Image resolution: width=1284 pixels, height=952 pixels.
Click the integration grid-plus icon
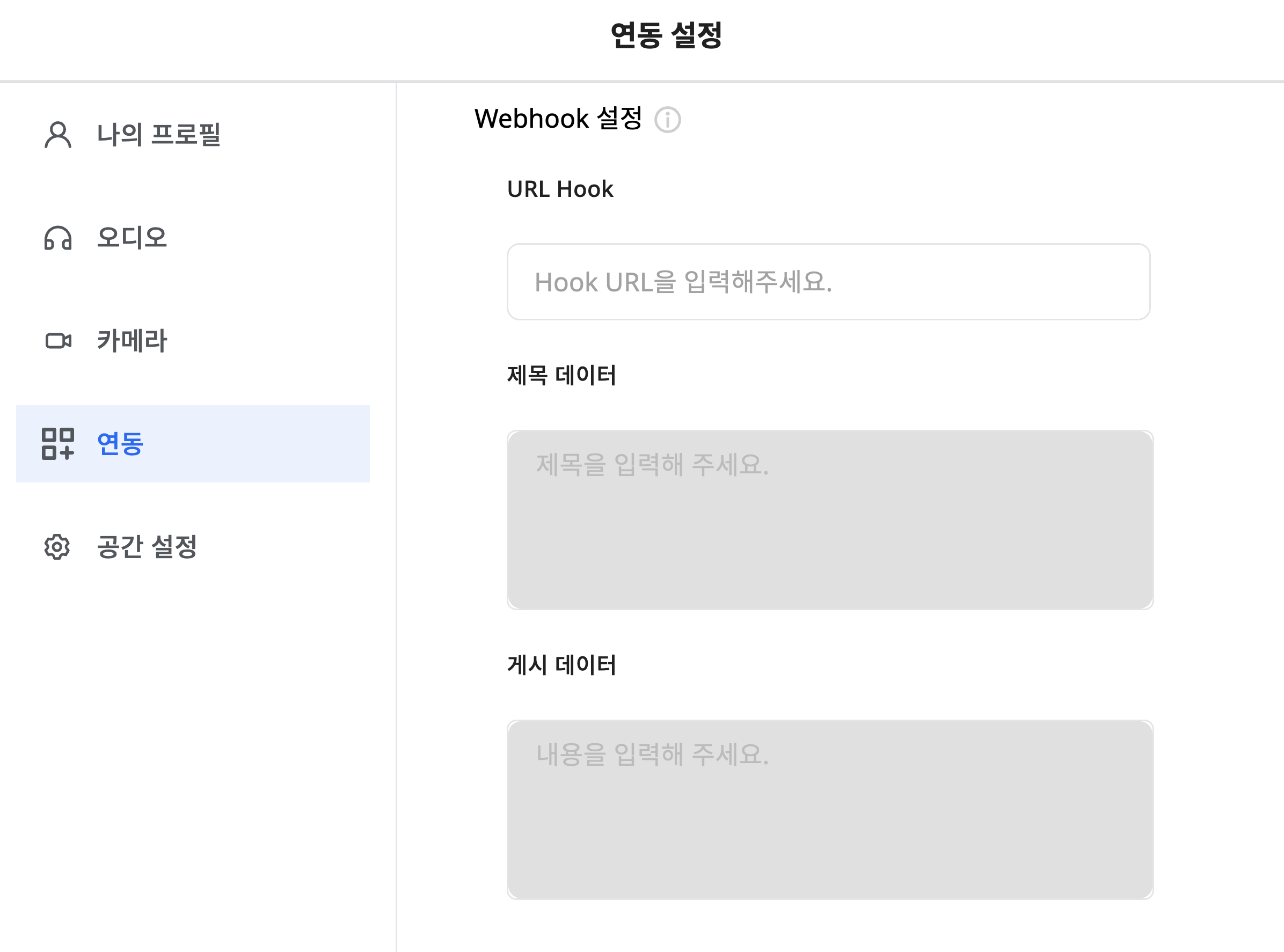[x=57, y=444]
